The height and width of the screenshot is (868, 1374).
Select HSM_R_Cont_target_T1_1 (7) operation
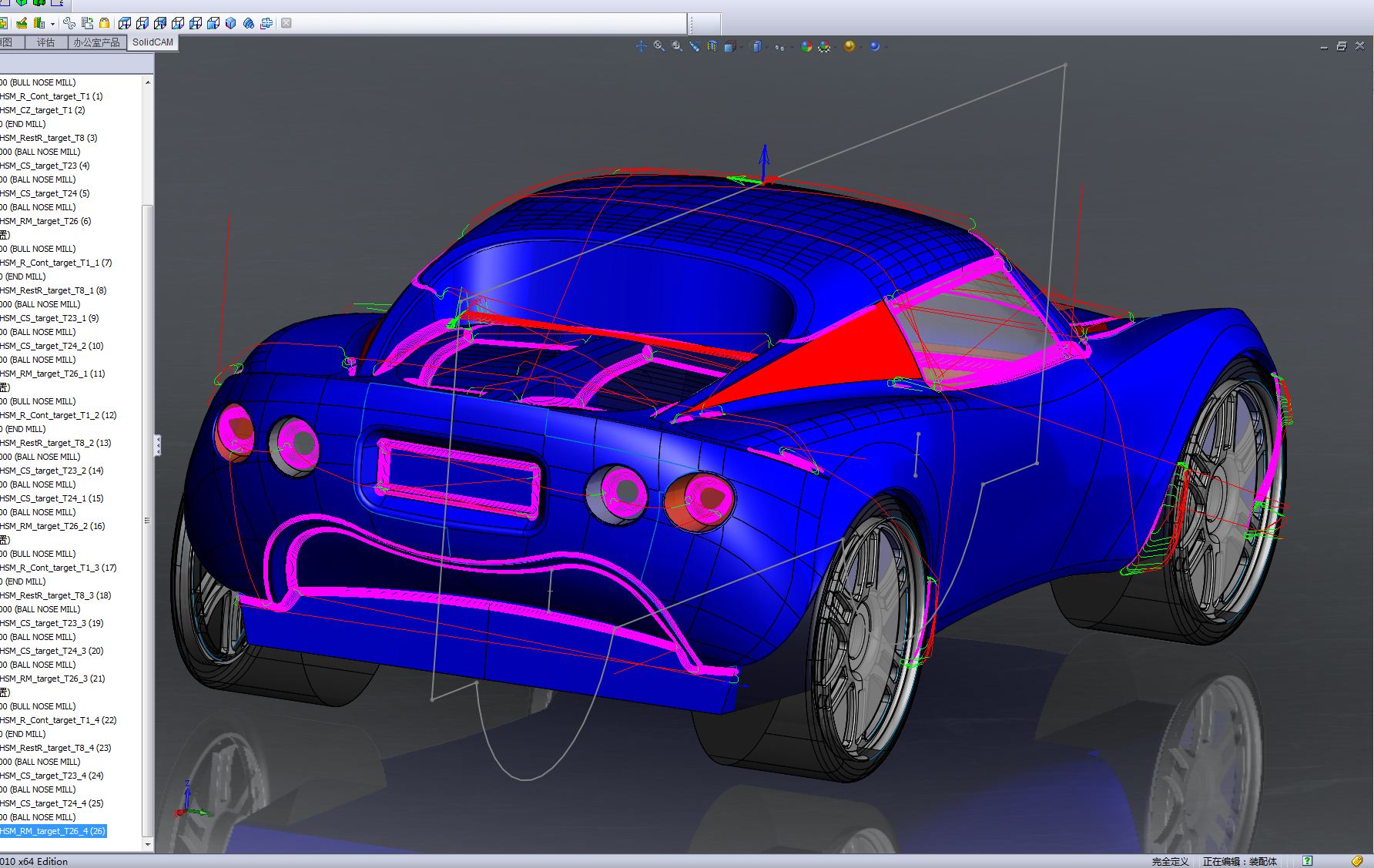[x=57, y=263]
